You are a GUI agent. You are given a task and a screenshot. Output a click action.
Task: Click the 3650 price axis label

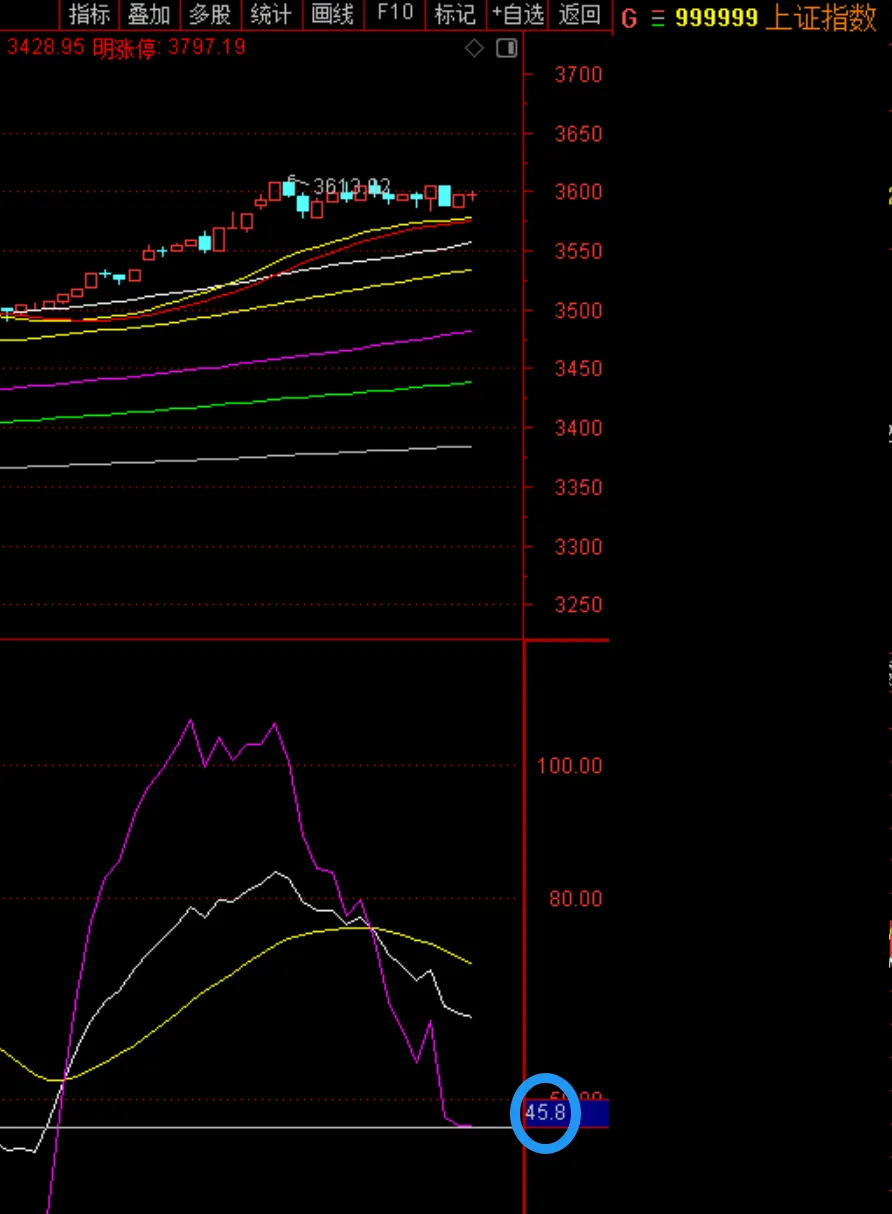pyautogui.click(x=578, y=134)
